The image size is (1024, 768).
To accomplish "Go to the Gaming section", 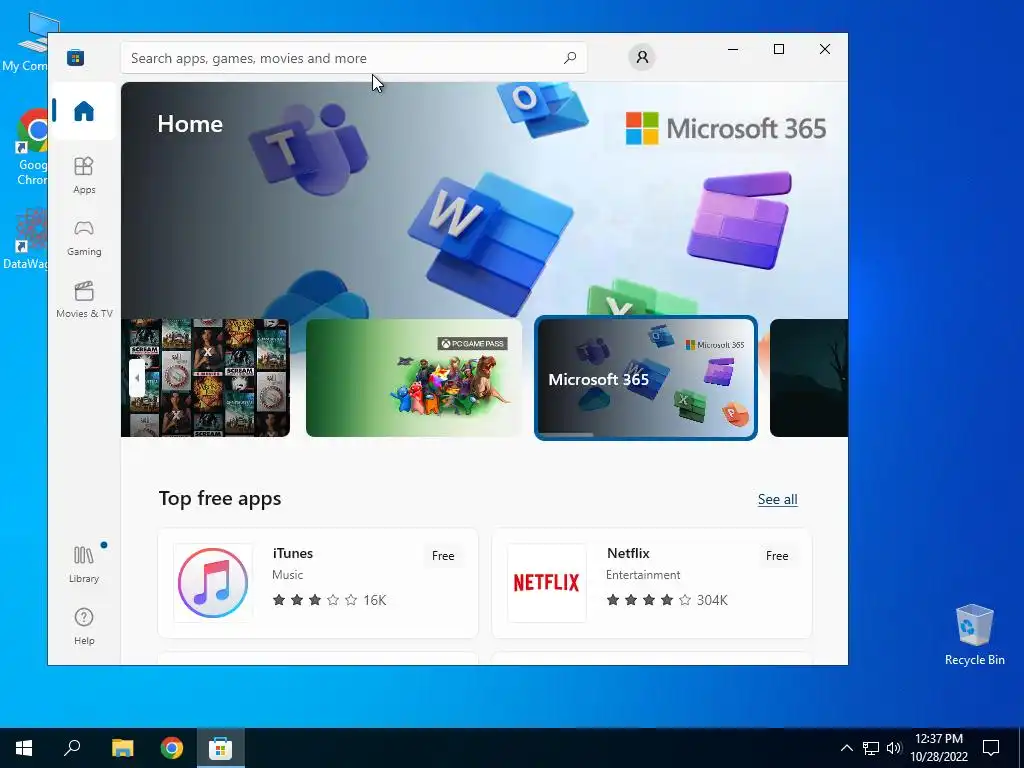I will pos(84,238).
